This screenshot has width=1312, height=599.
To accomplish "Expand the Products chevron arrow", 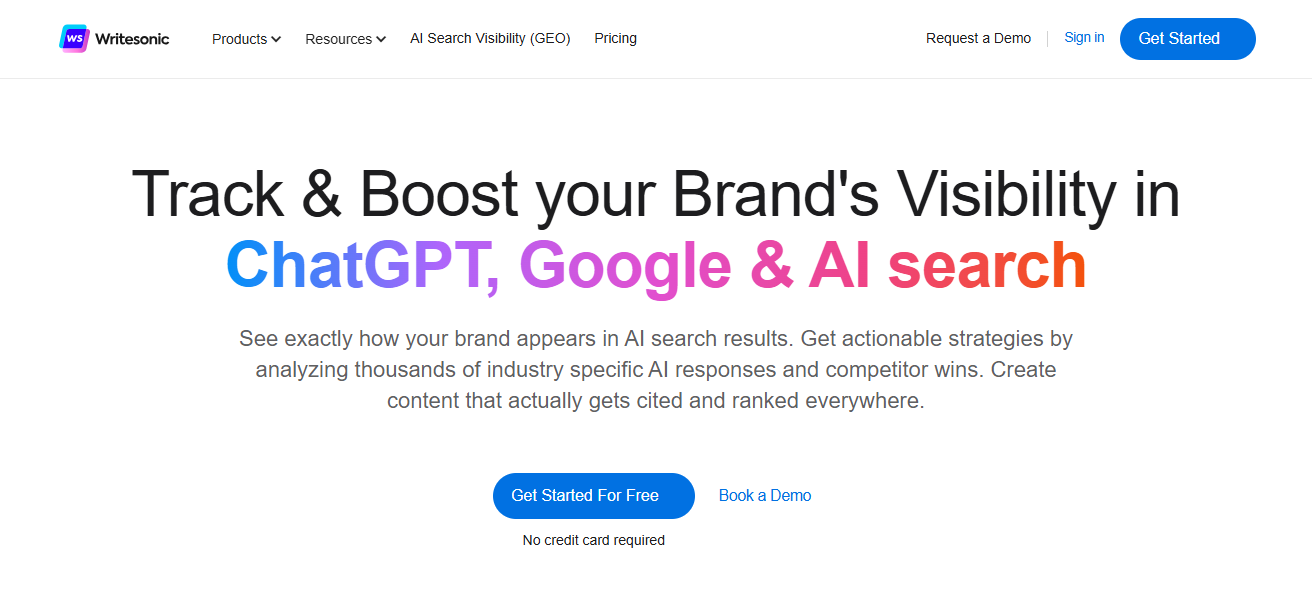I will (x=276, y=39).
